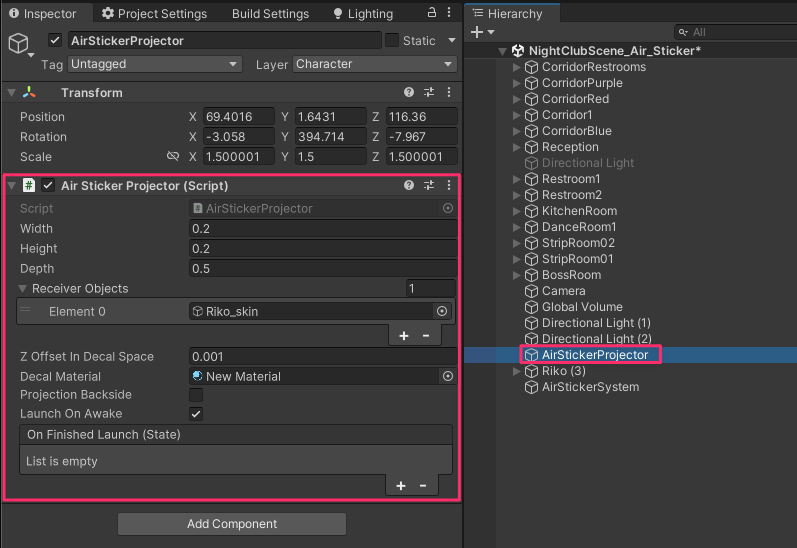797x548 pixels.
Task: Toggle the AirStickerProjector active checkbox
Action: tap(55, 40)
